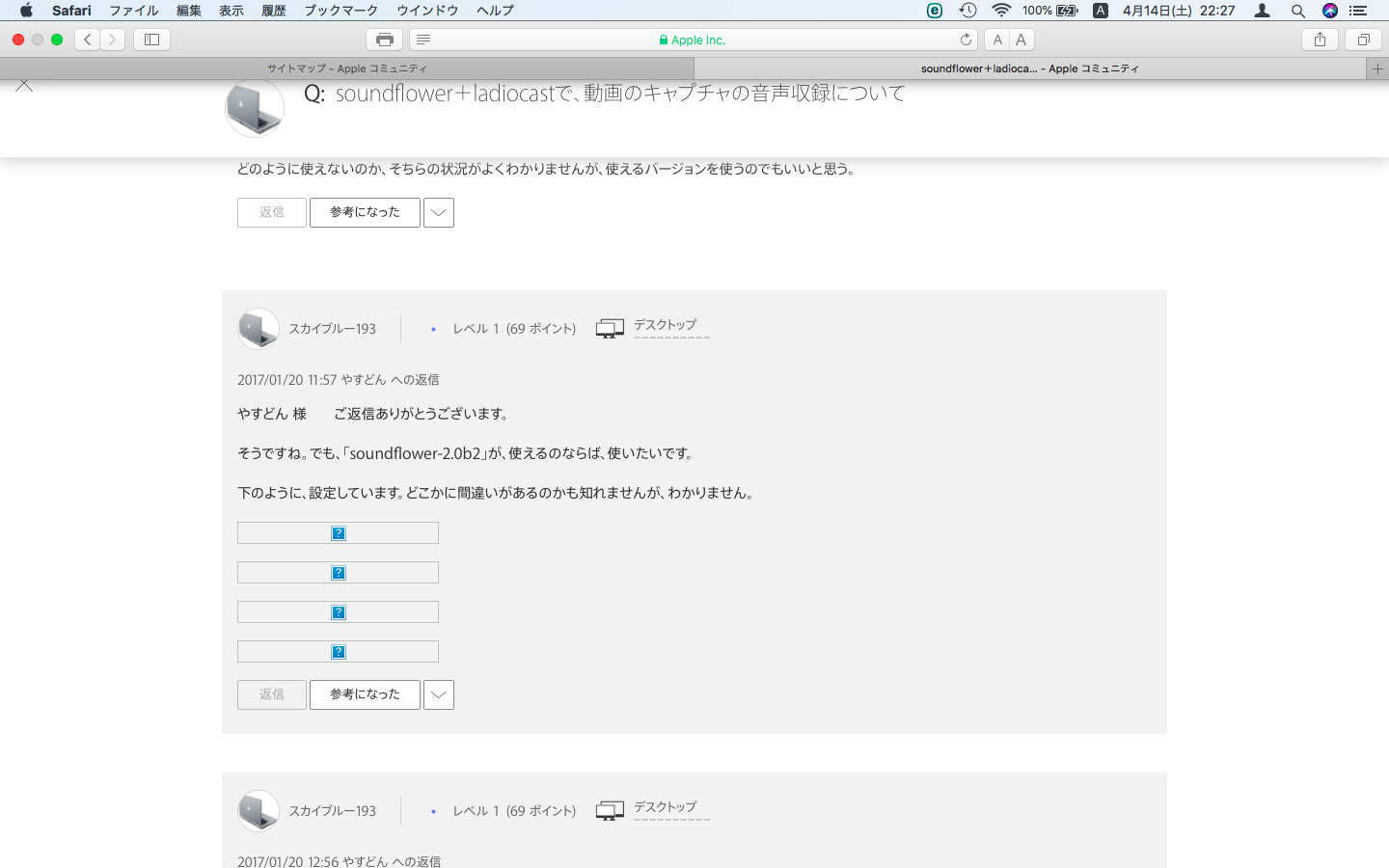
Task: Click the topmost missing-image placeholder in the 11:57 reply
Action: pos(338,533)
